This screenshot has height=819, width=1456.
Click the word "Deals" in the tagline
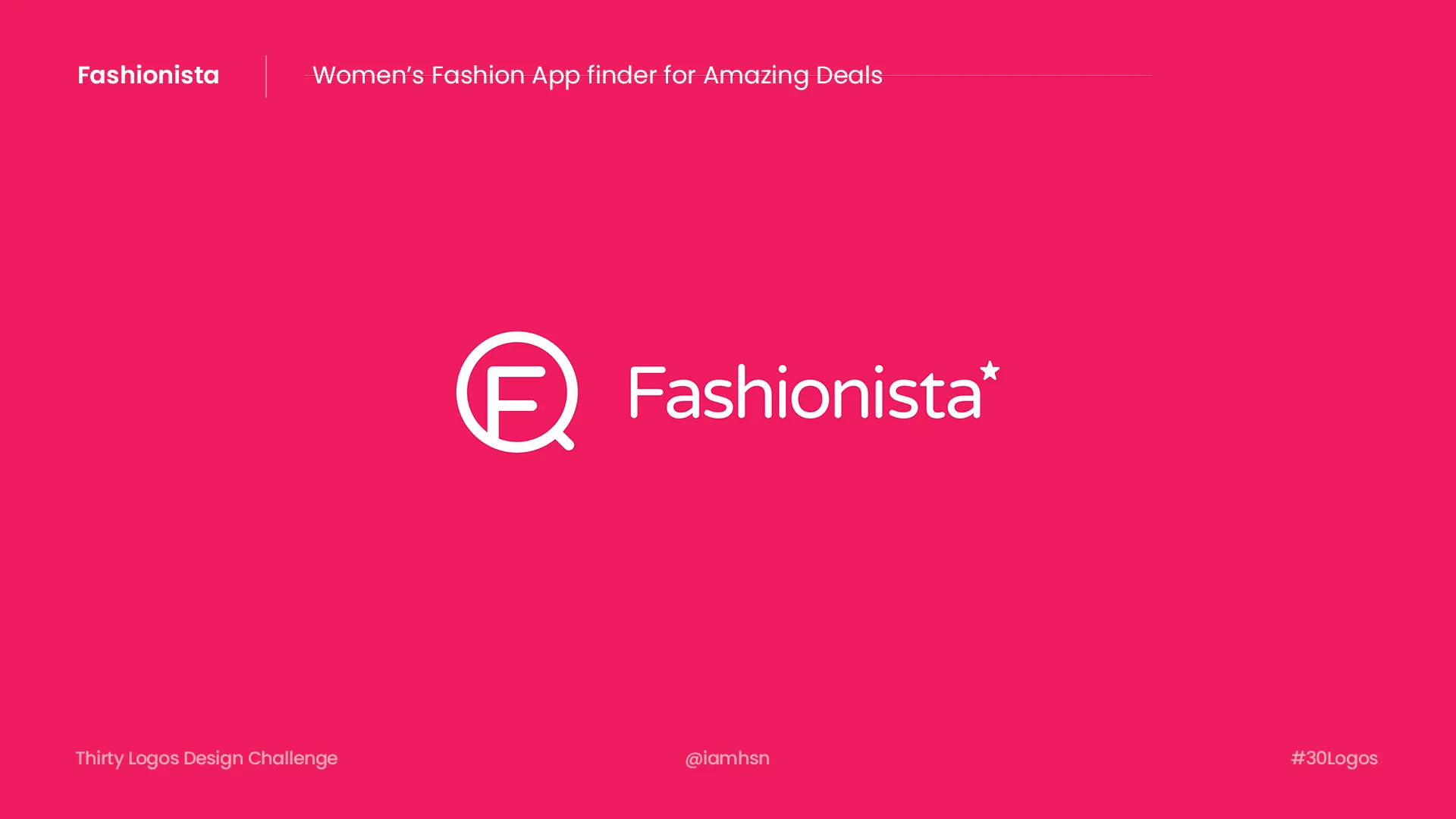pyautogui.click(x=849, y=75)
